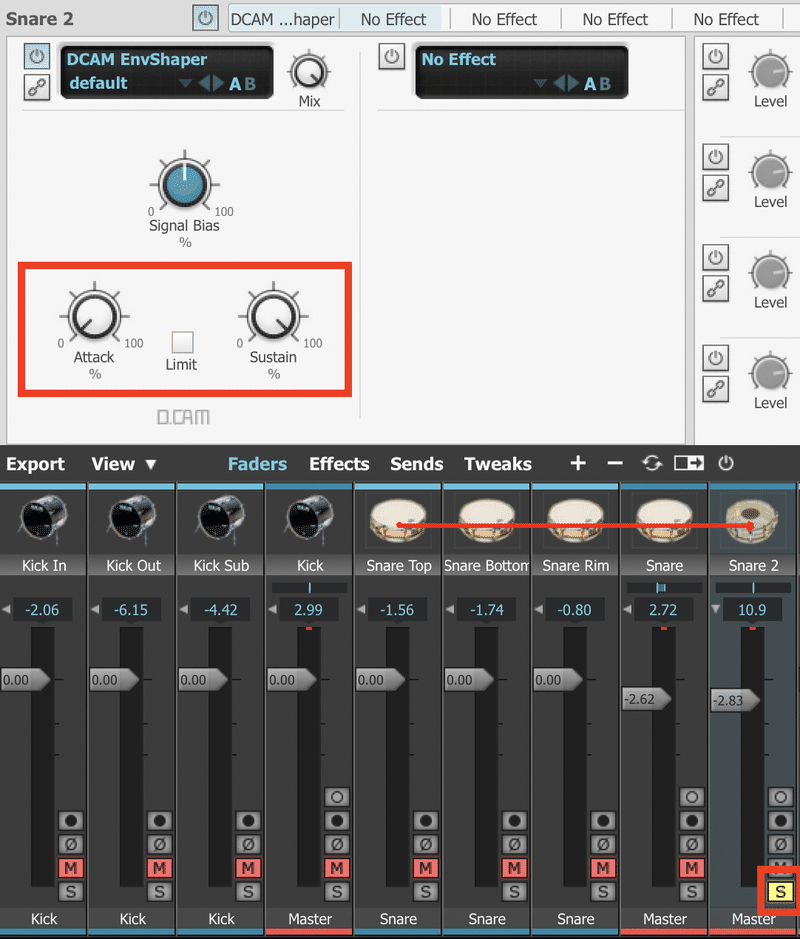Expand the Snare bus channel triangle
The width and height of the screenshot is (800, 939).
coord(626,610)
